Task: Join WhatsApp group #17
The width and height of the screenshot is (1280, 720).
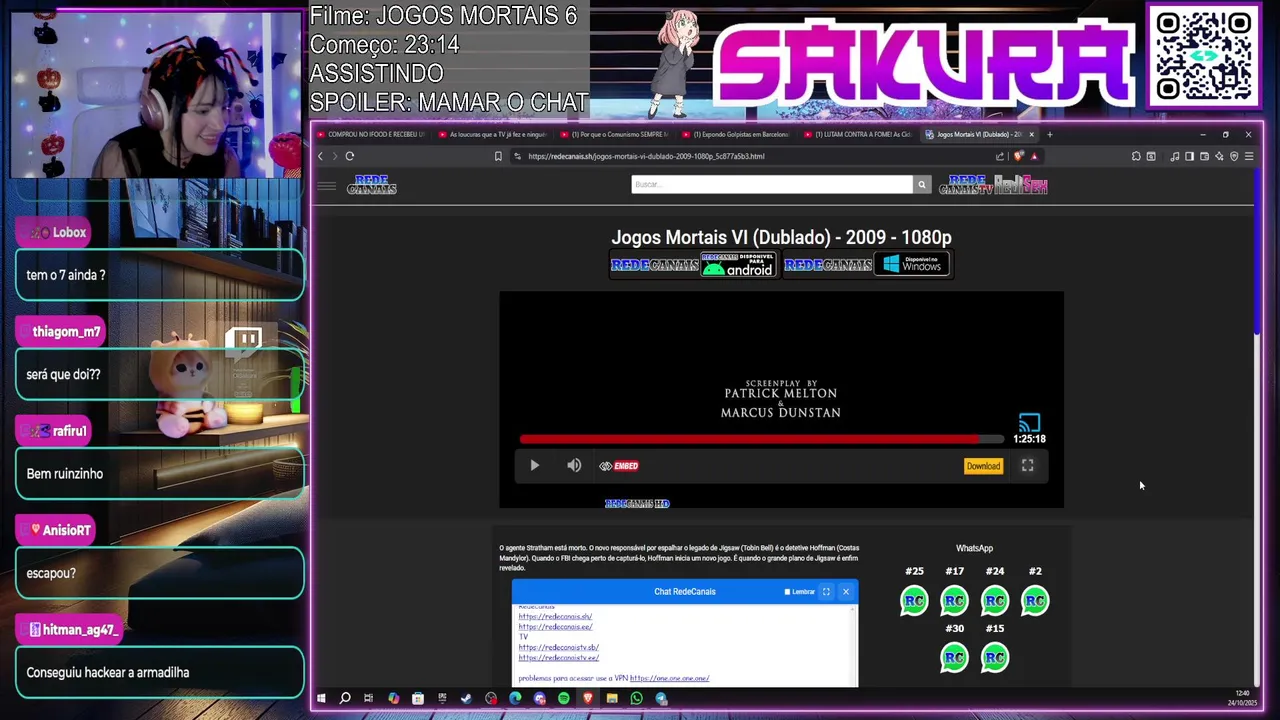Action: pyautogui.click(x=955, y=600)
